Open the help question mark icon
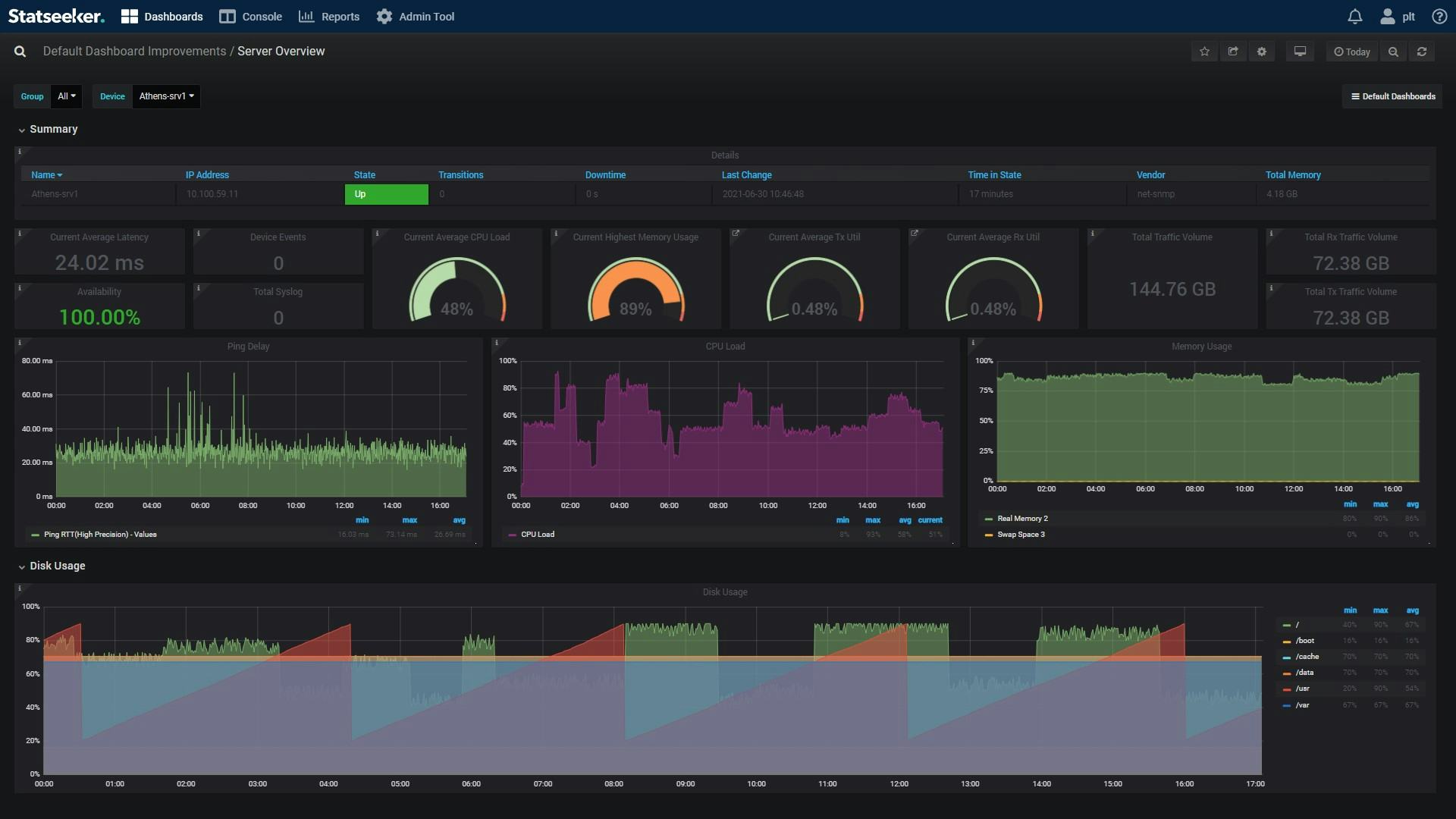 pos(1439,17)
